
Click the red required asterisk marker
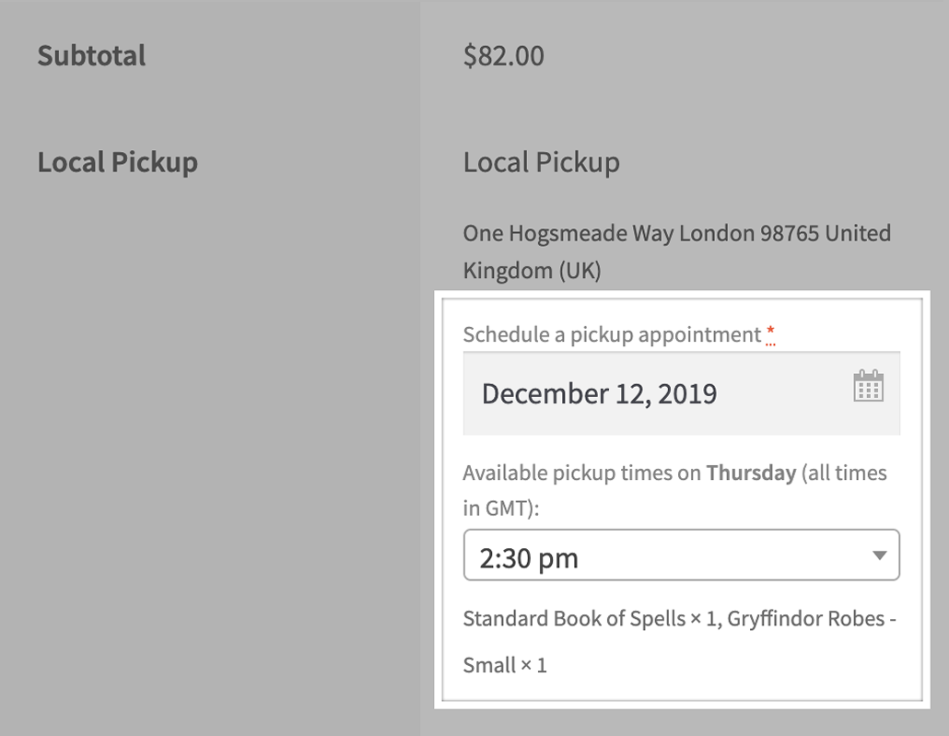pos(770,336)
